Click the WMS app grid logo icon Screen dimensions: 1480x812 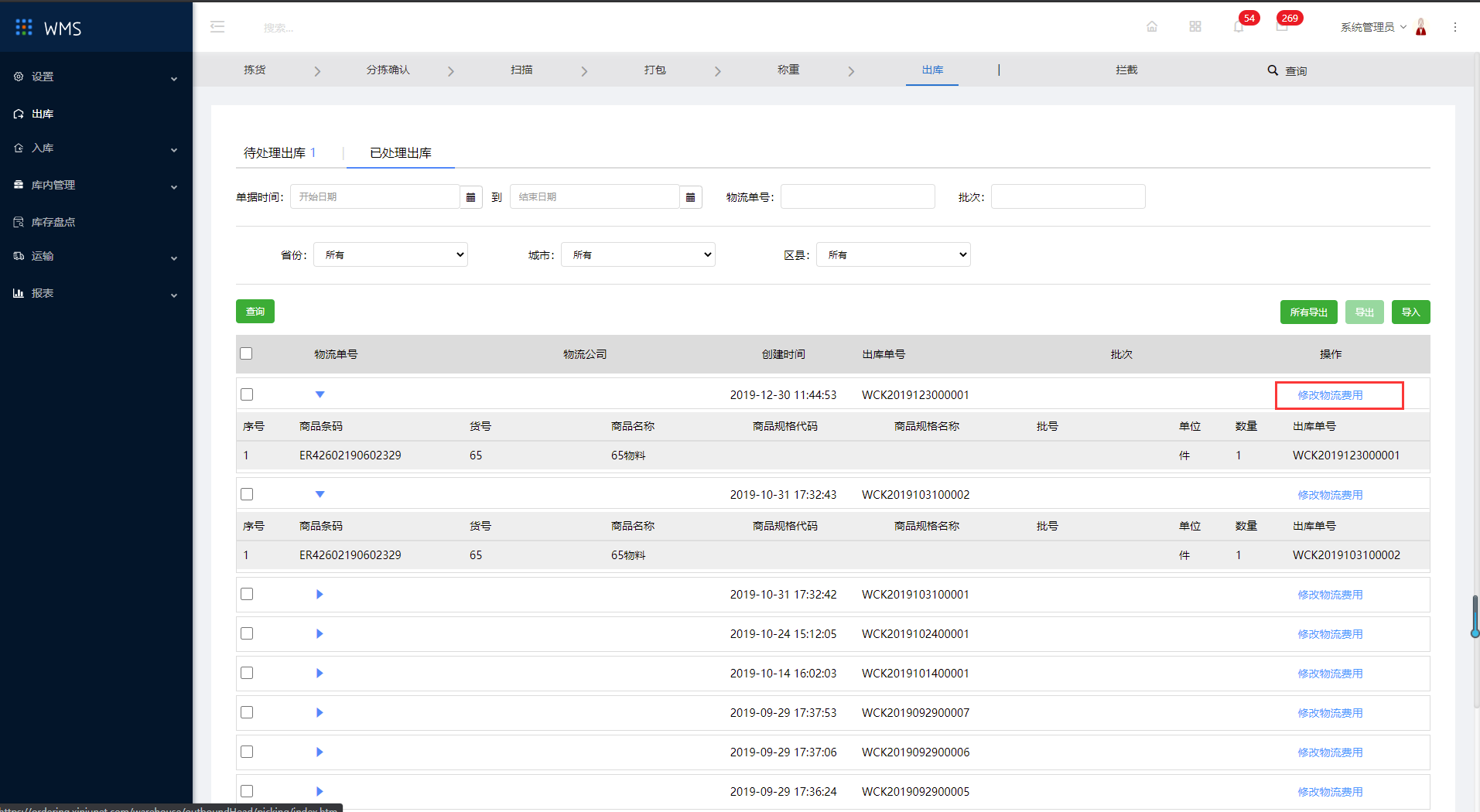tap(24, 27)
